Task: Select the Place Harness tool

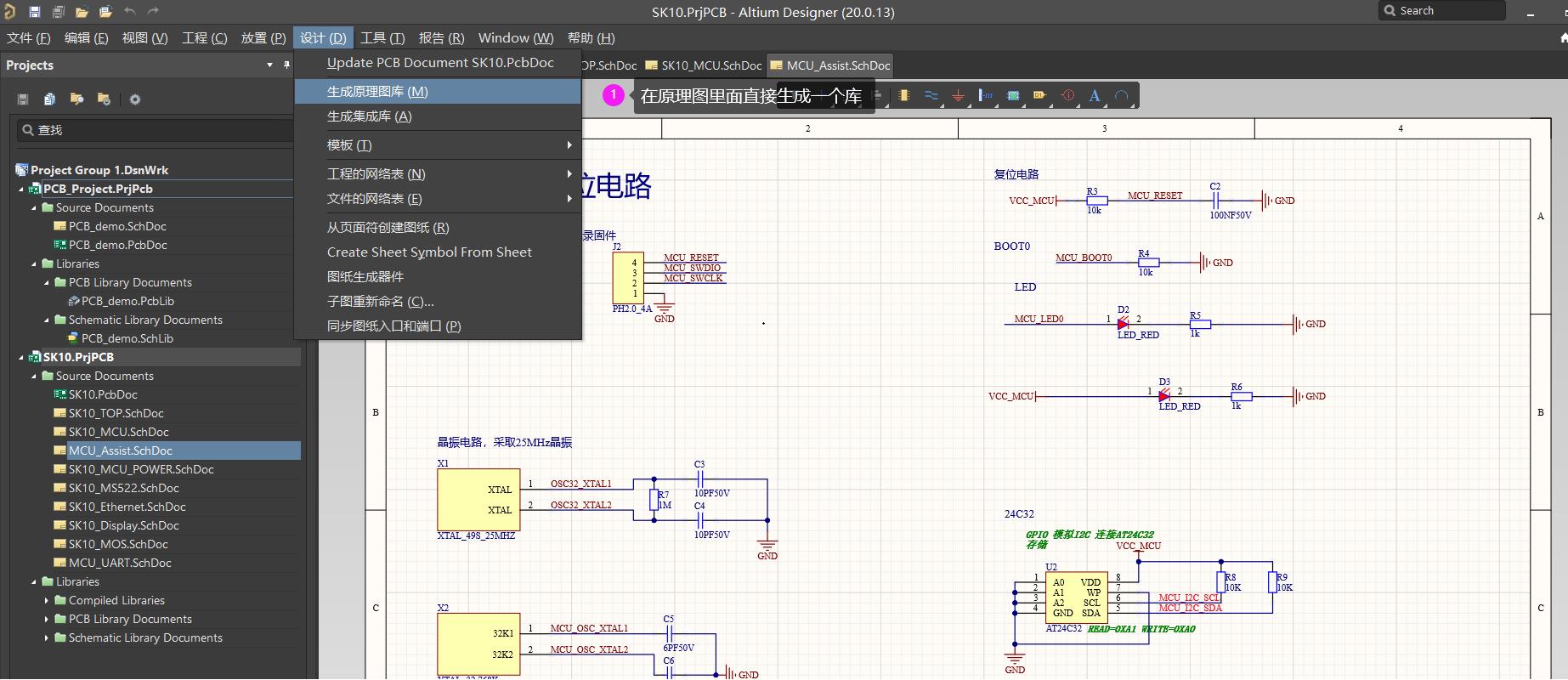Action: 985,96
